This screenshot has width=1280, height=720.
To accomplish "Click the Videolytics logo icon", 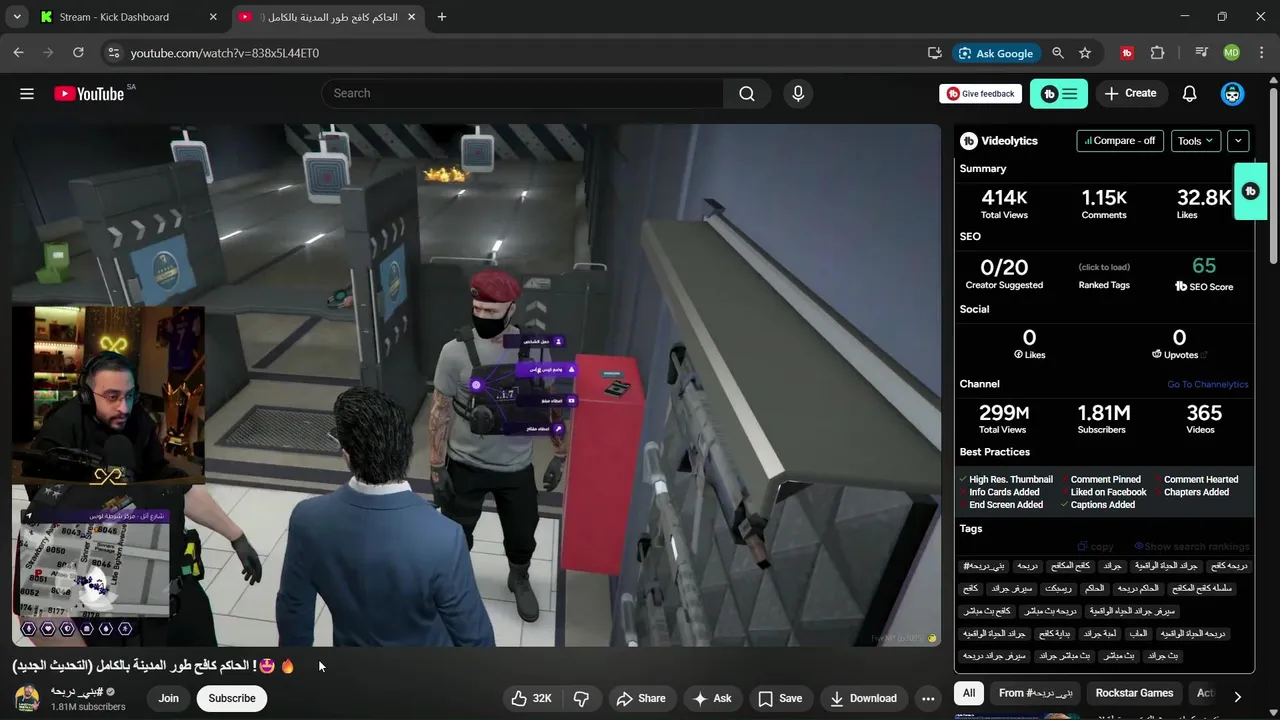I will (x=968, y=141).
